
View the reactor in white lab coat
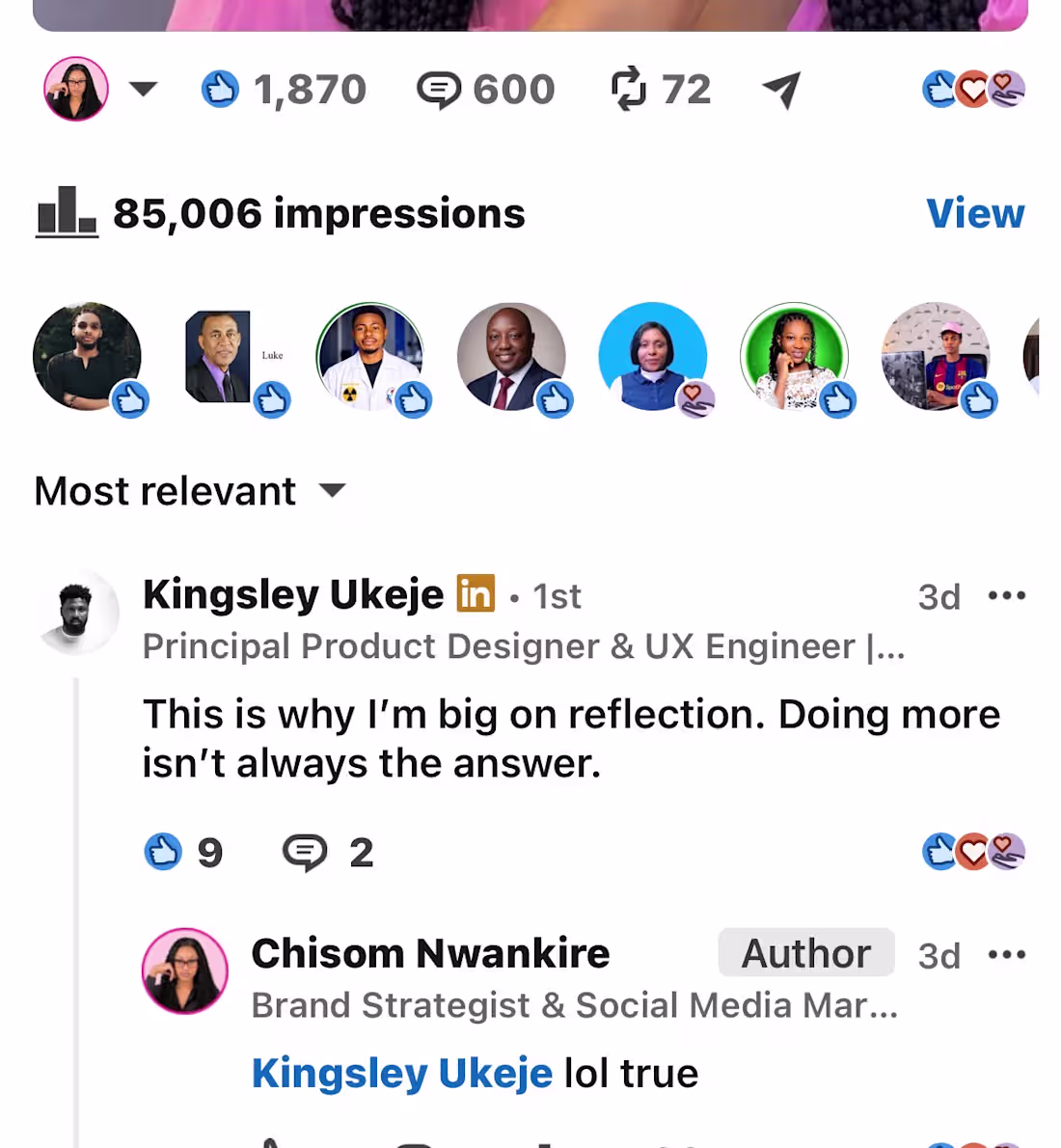pyautogui.click(x=370, y=357)
